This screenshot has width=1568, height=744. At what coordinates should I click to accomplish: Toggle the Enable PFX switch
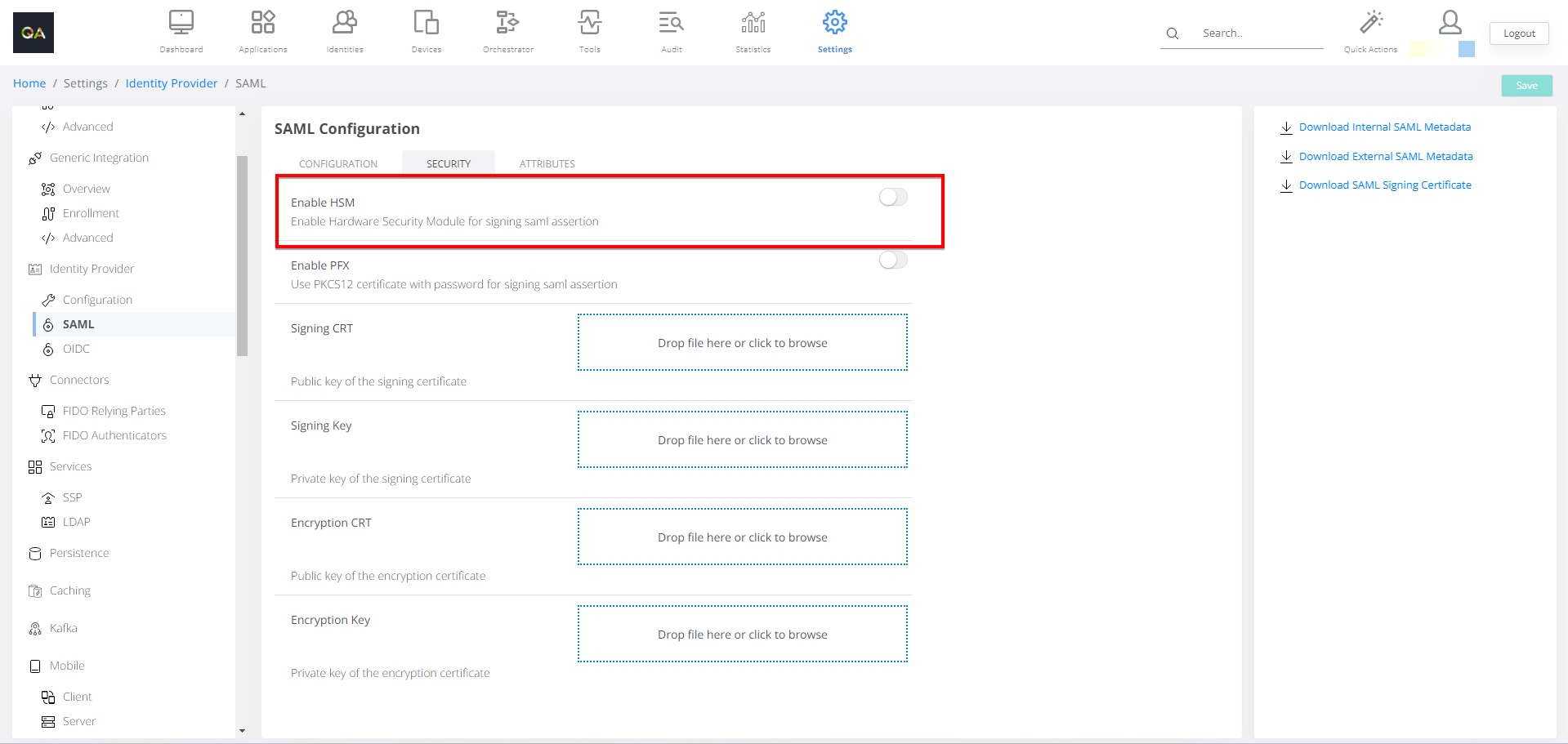tap(892, 261)
